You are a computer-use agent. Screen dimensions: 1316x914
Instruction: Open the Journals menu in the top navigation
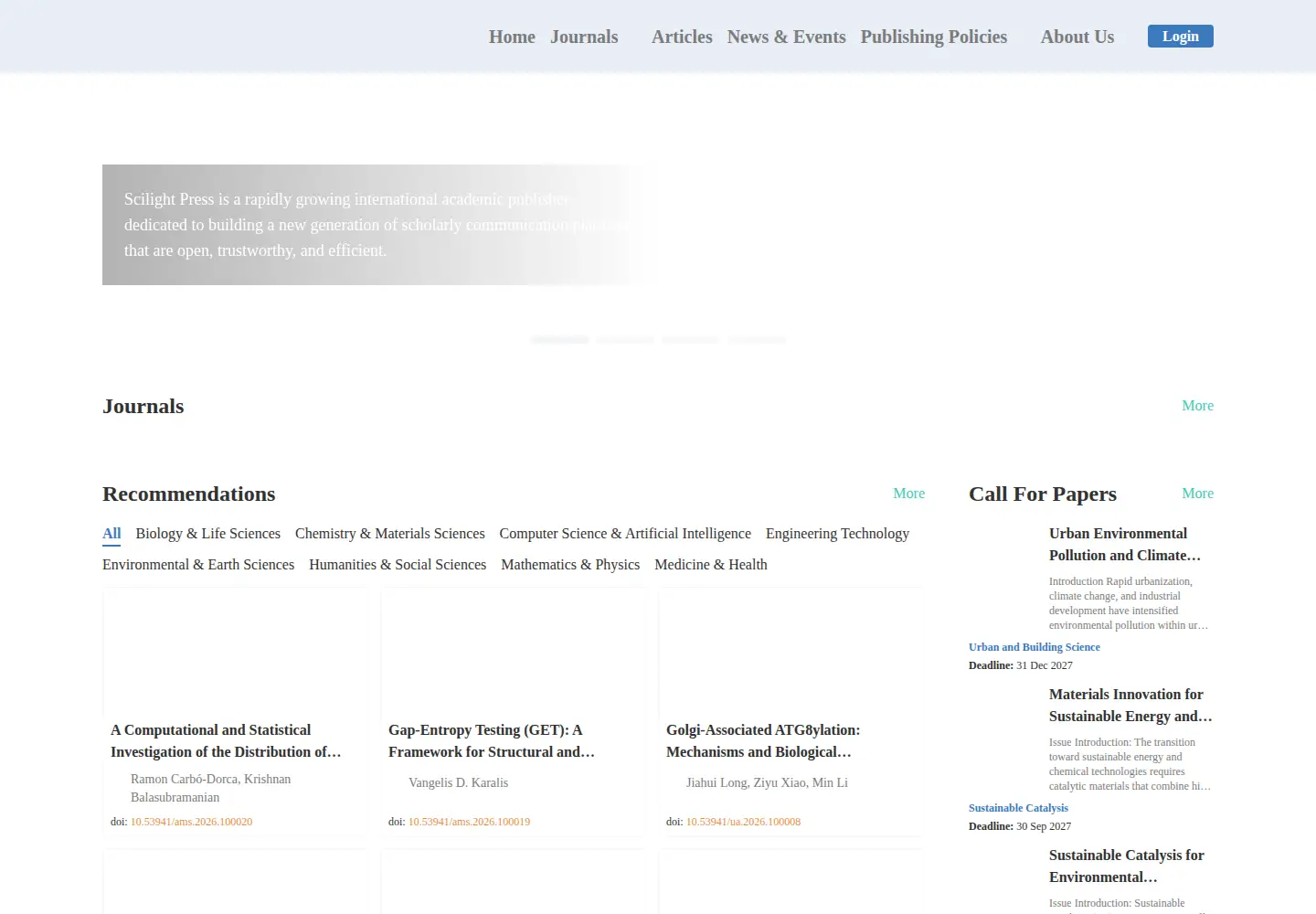pos(584,37)
